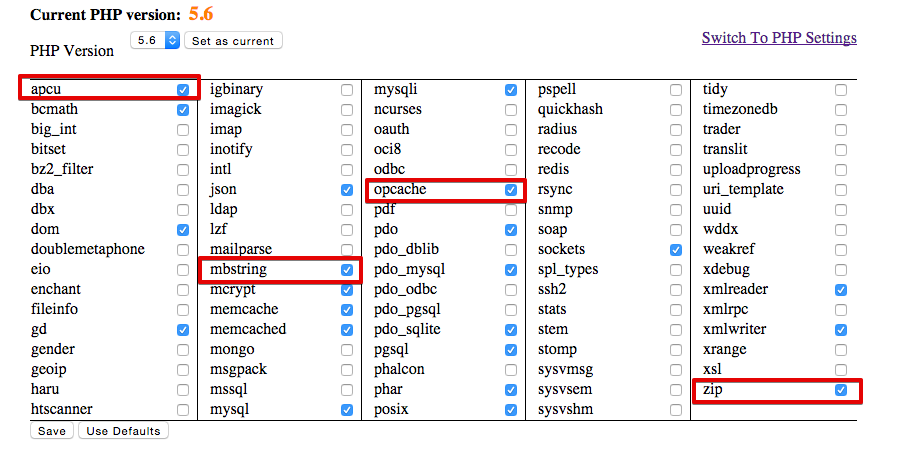Uncheck the sockets extension checkbox
The image size is (913, 462).
point(677,250)
